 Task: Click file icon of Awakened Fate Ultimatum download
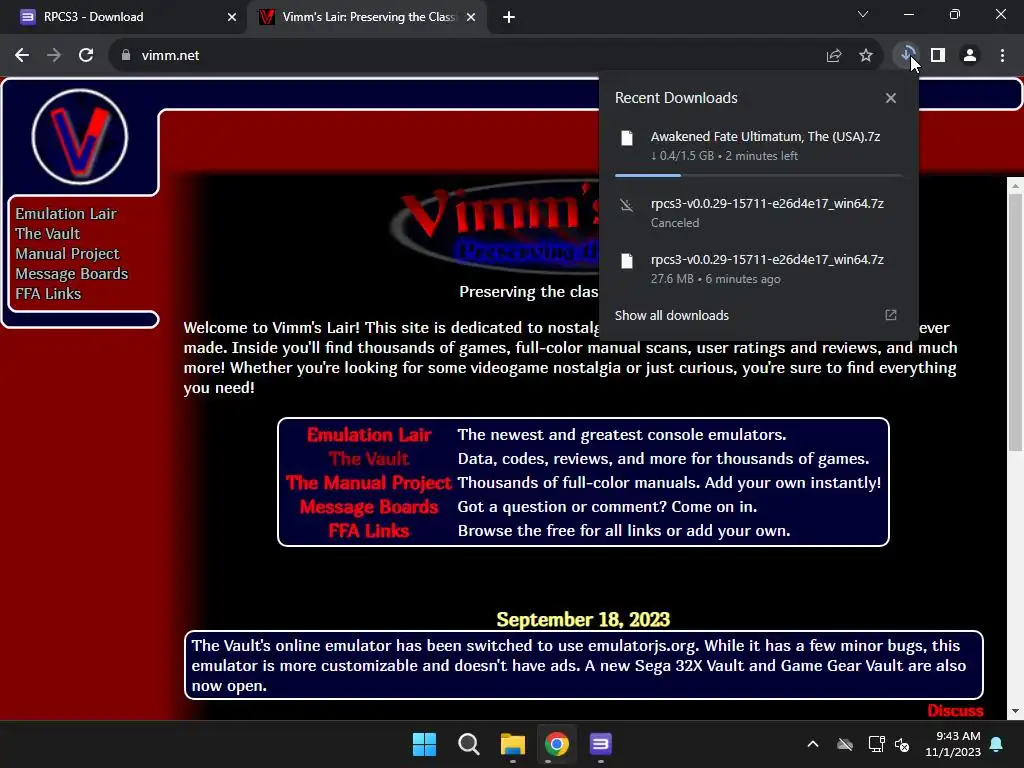(x=627, y=138)
